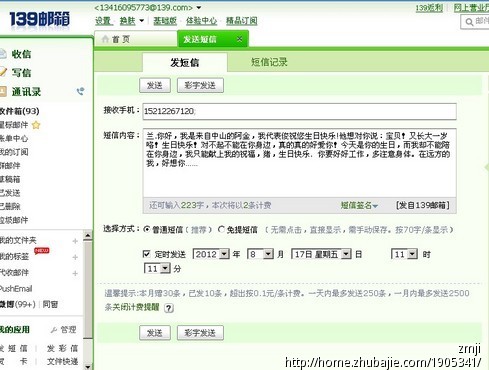This screenshot has width=489, height=370.
Task: Expand the account email address dropdown
Action: [x=199, y=7]
